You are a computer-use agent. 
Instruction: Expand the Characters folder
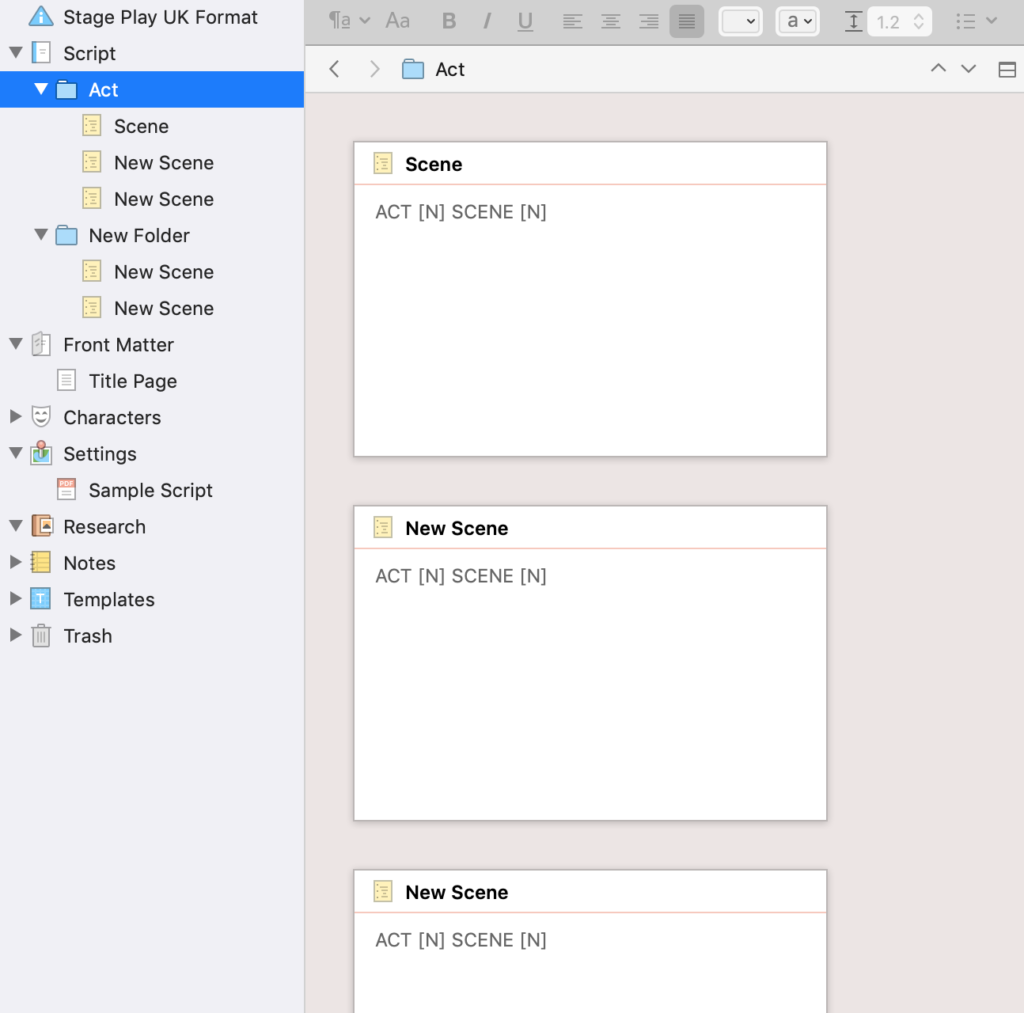pyautogui.click(x=15, y=417)
